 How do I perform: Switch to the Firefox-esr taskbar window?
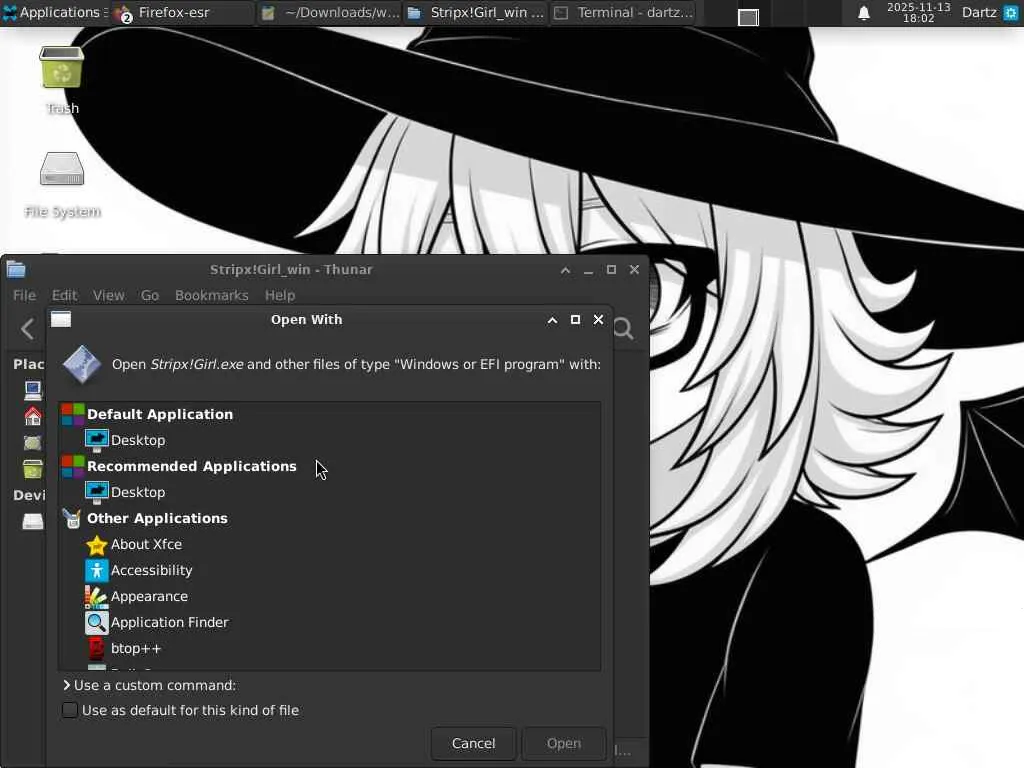181,13
